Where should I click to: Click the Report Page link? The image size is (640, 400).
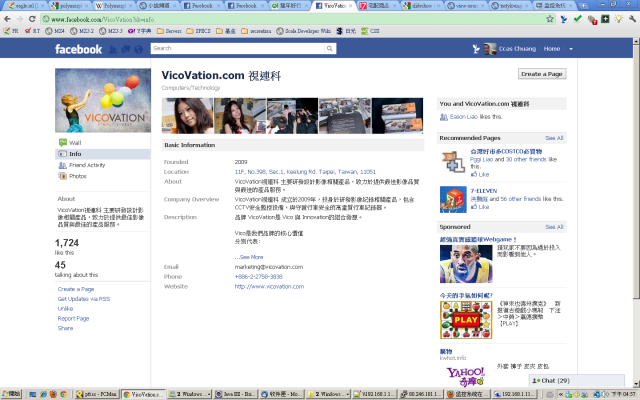coord(73,318)
